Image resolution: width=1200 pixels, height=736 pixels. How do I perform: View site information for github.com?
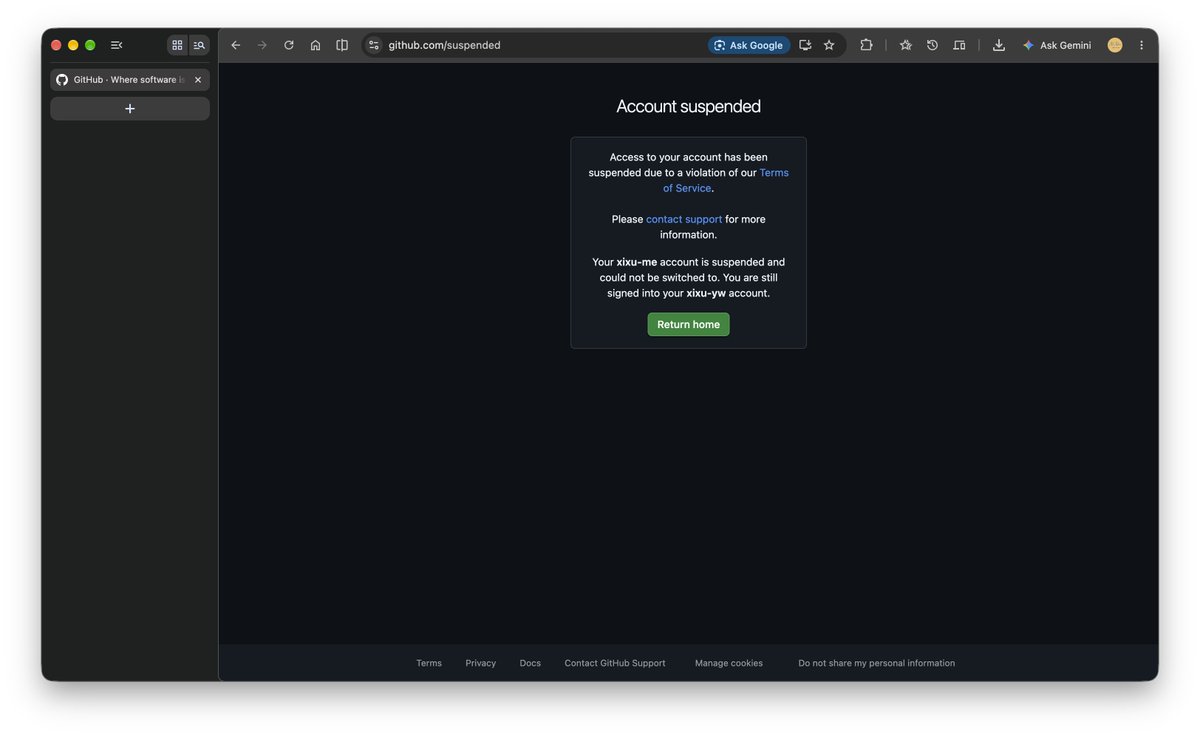[x=374, y=45]
